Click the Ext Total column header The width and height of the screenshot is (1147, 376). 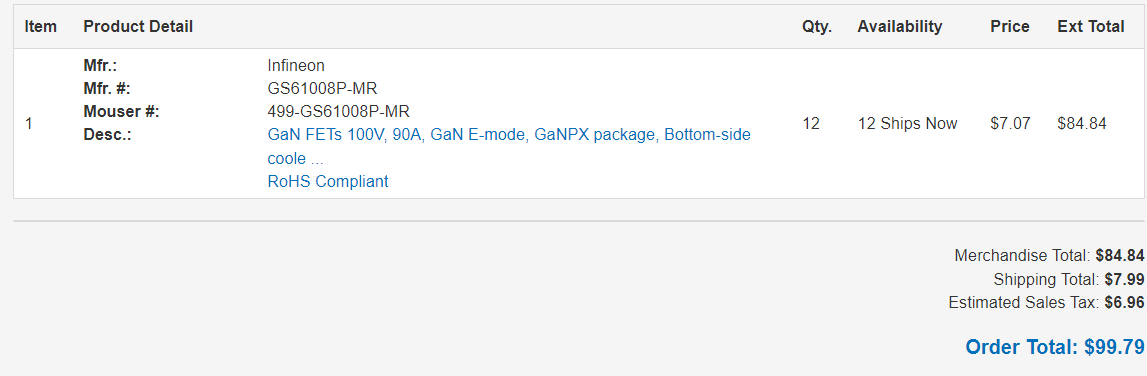1091,26
